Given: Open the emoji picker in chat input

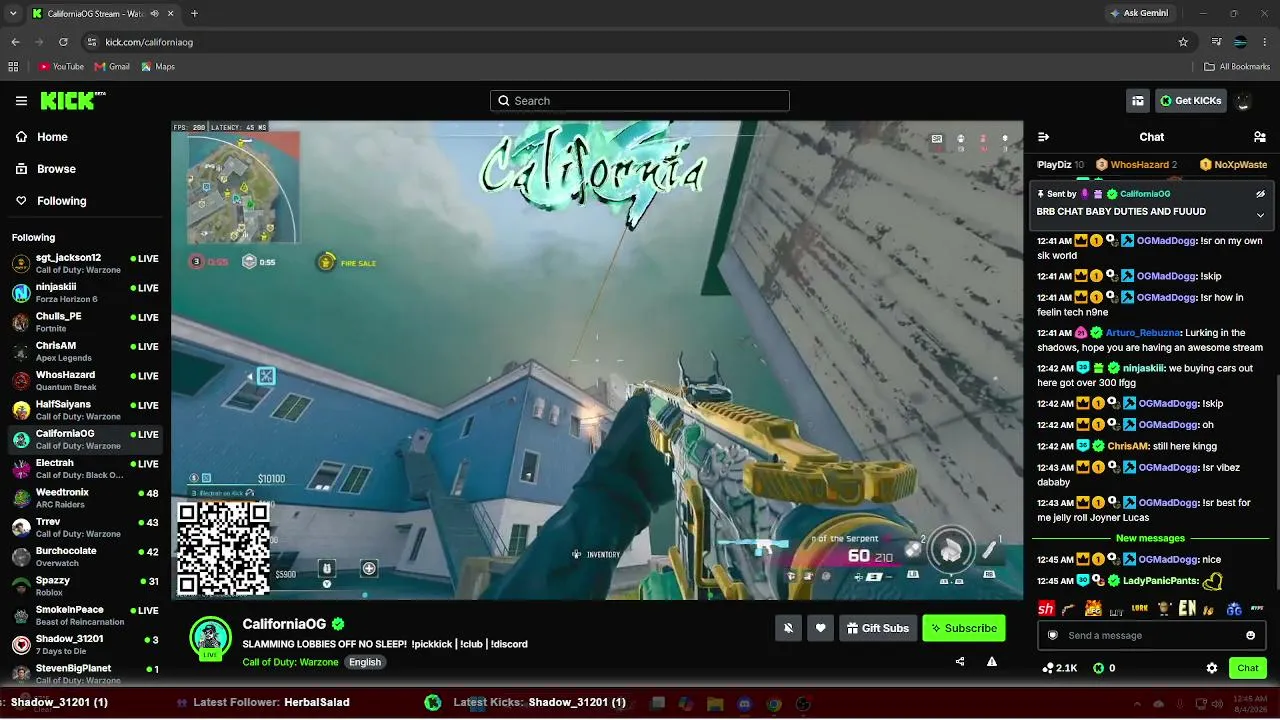Looking at the screenshot, I should tap(1250, 635).
